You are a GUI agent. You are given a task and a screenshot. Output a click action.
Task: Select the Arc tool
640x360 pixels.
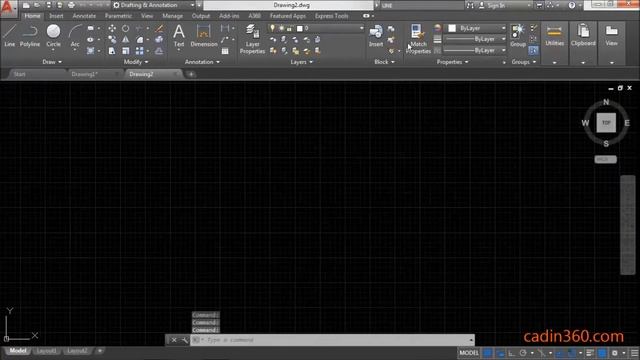75,36
